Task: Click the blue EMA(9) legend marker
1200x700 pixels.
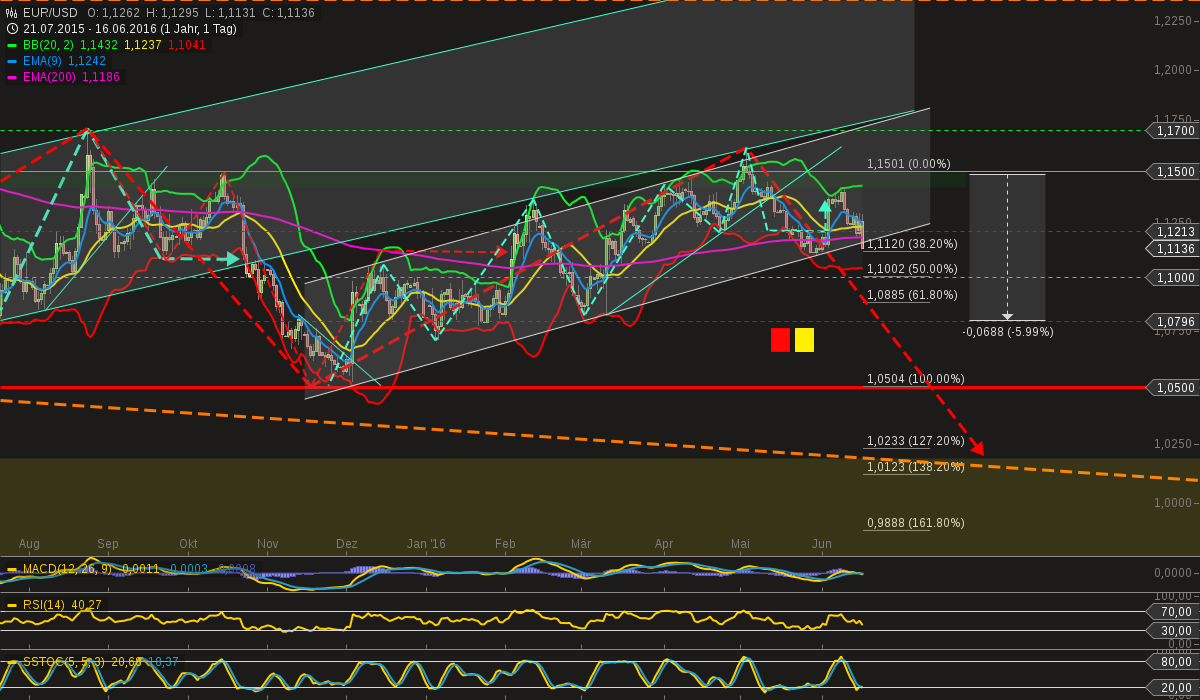Action: [12, 61]
